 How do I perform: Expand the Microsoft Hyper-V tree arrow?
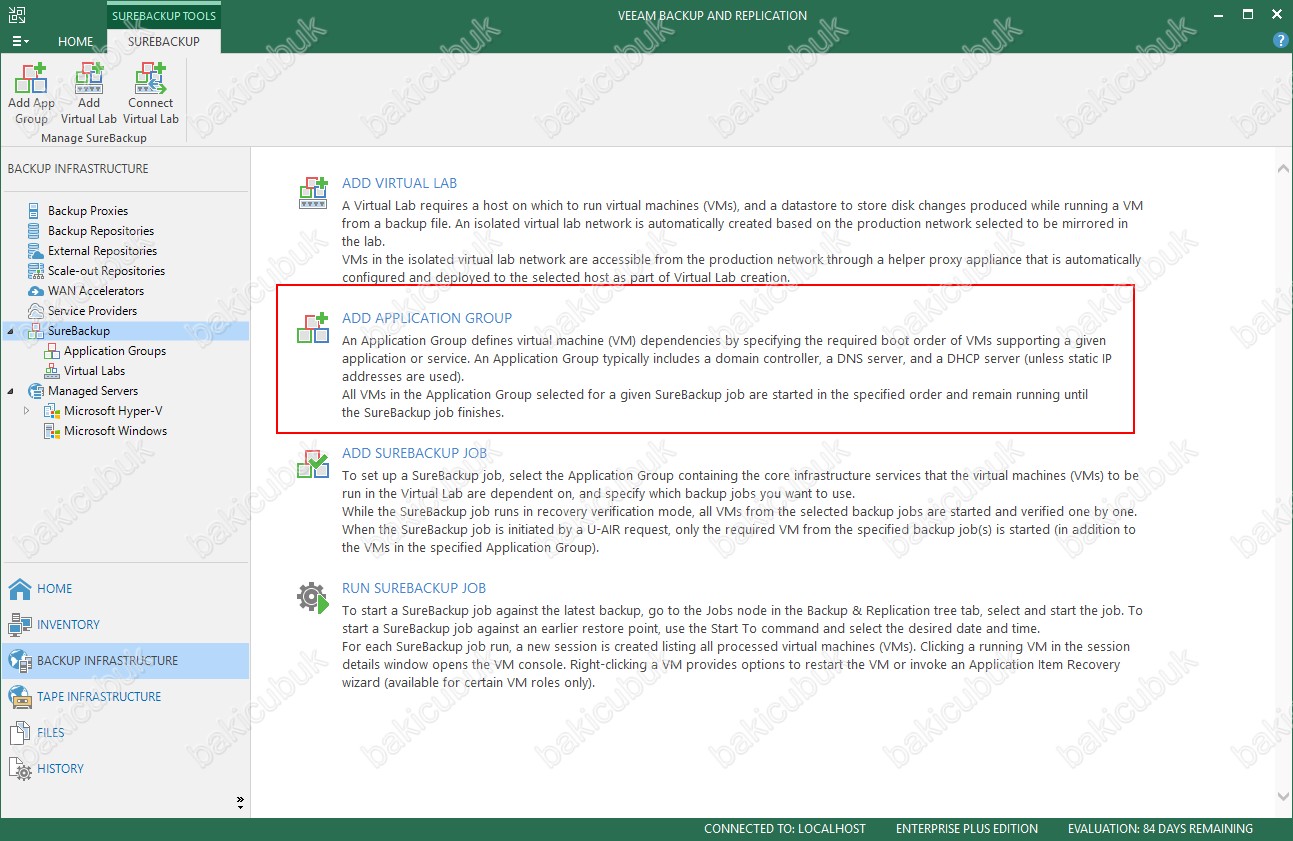[27, 411]
